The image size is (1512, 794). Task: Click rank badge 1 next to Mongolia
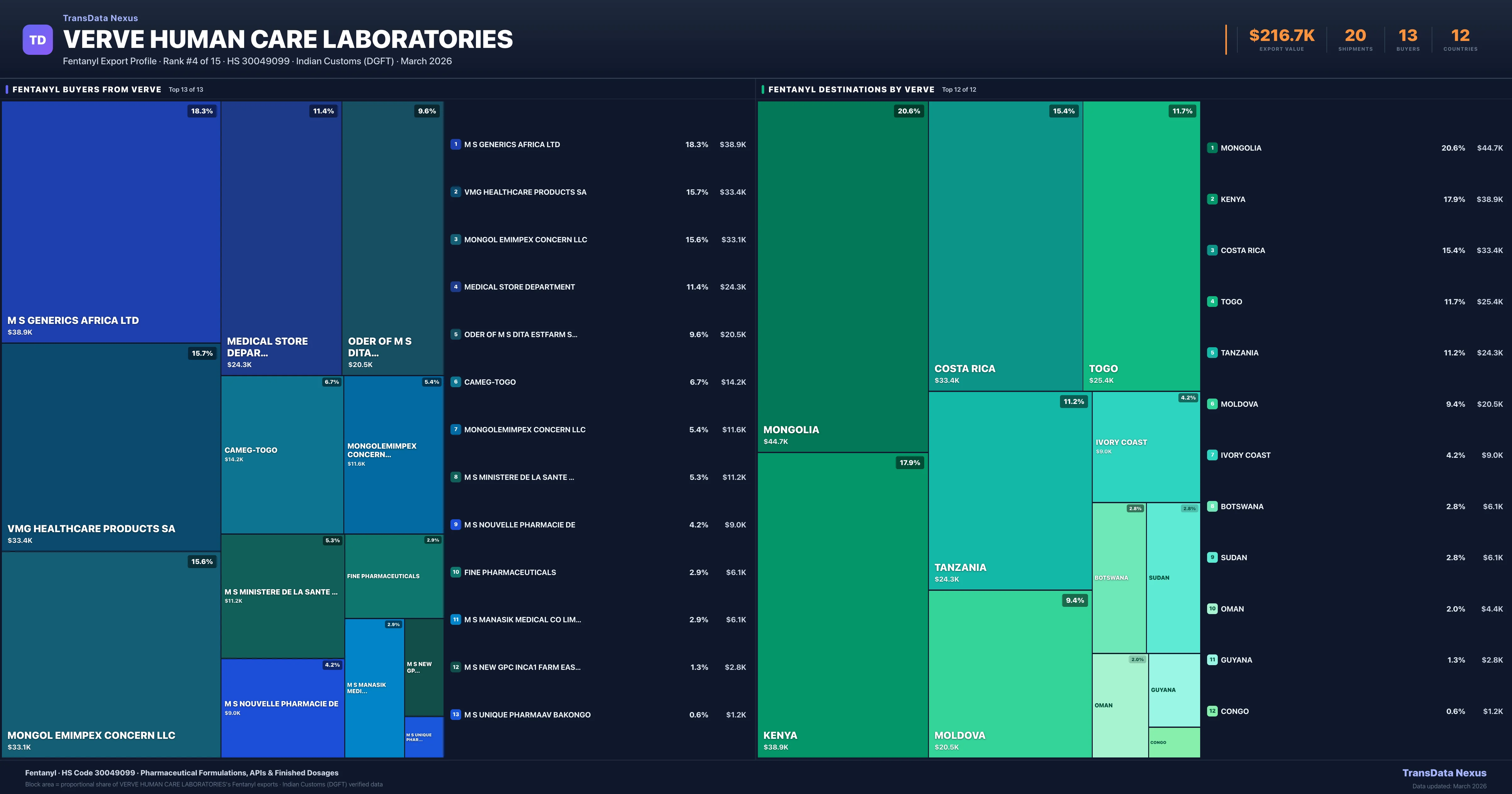point(1212,148)
